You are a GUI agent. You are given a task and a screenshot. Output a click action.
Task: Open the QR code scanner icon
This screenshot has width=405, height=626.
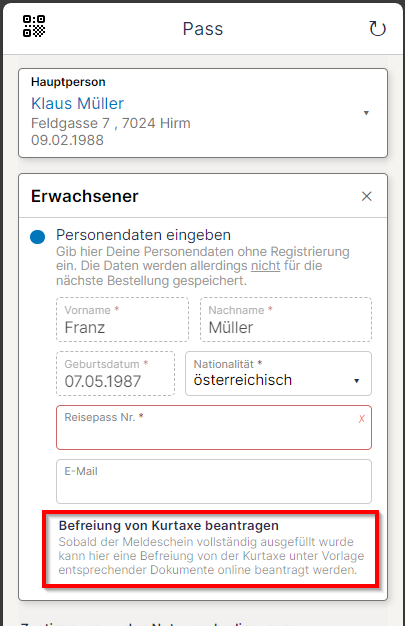tap(34, 26)
